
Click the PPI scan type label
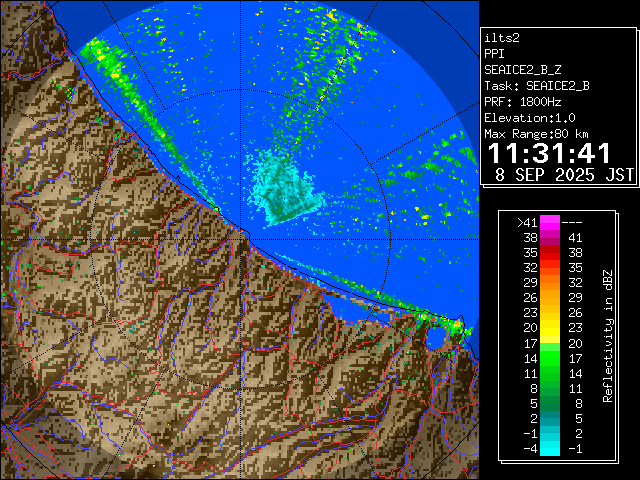494,53
